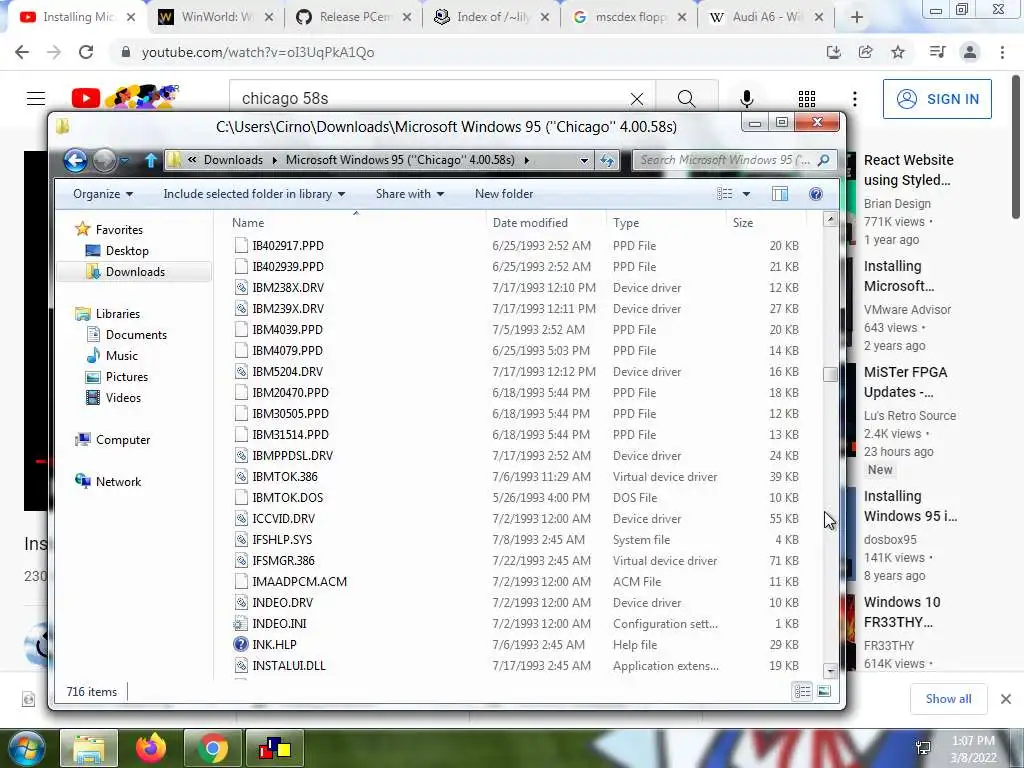The image size is (1024, 768).
Task: Open the File Explorer taskbar button
Action: tap(89, 748)
